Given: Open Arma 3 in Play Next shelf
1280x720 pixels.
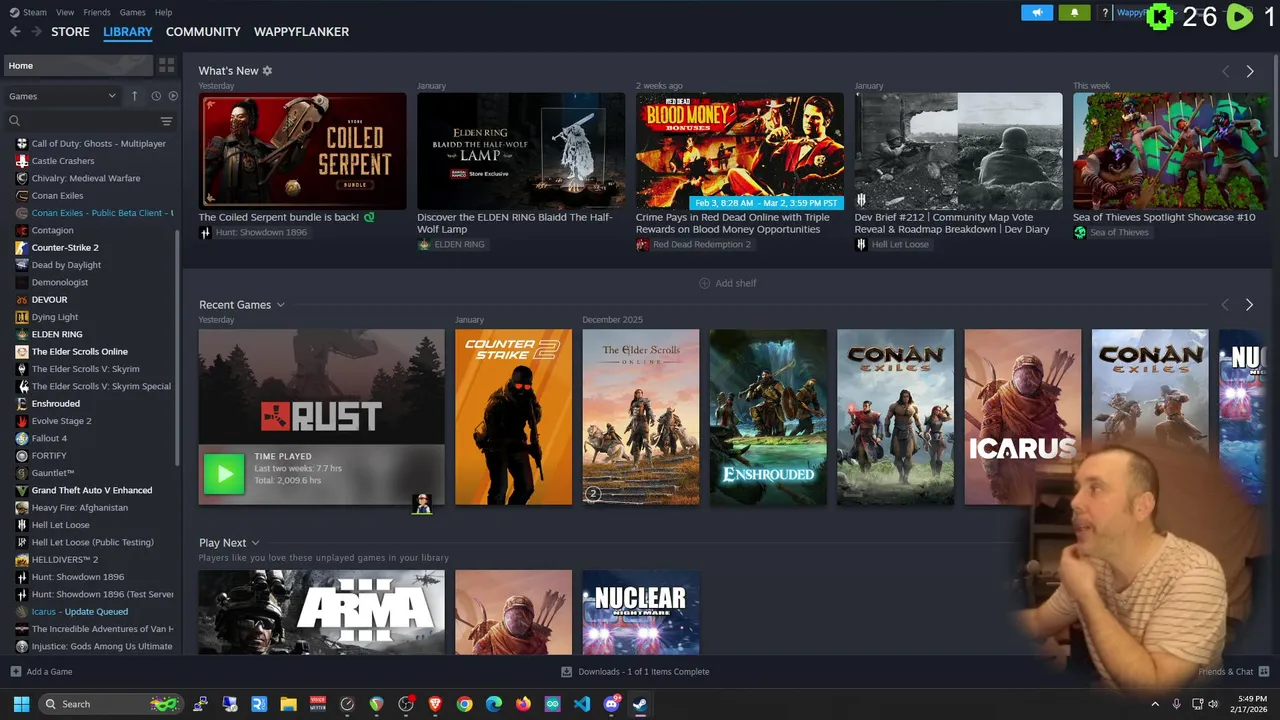Looking at the screenshot, I should pos(321,612).
